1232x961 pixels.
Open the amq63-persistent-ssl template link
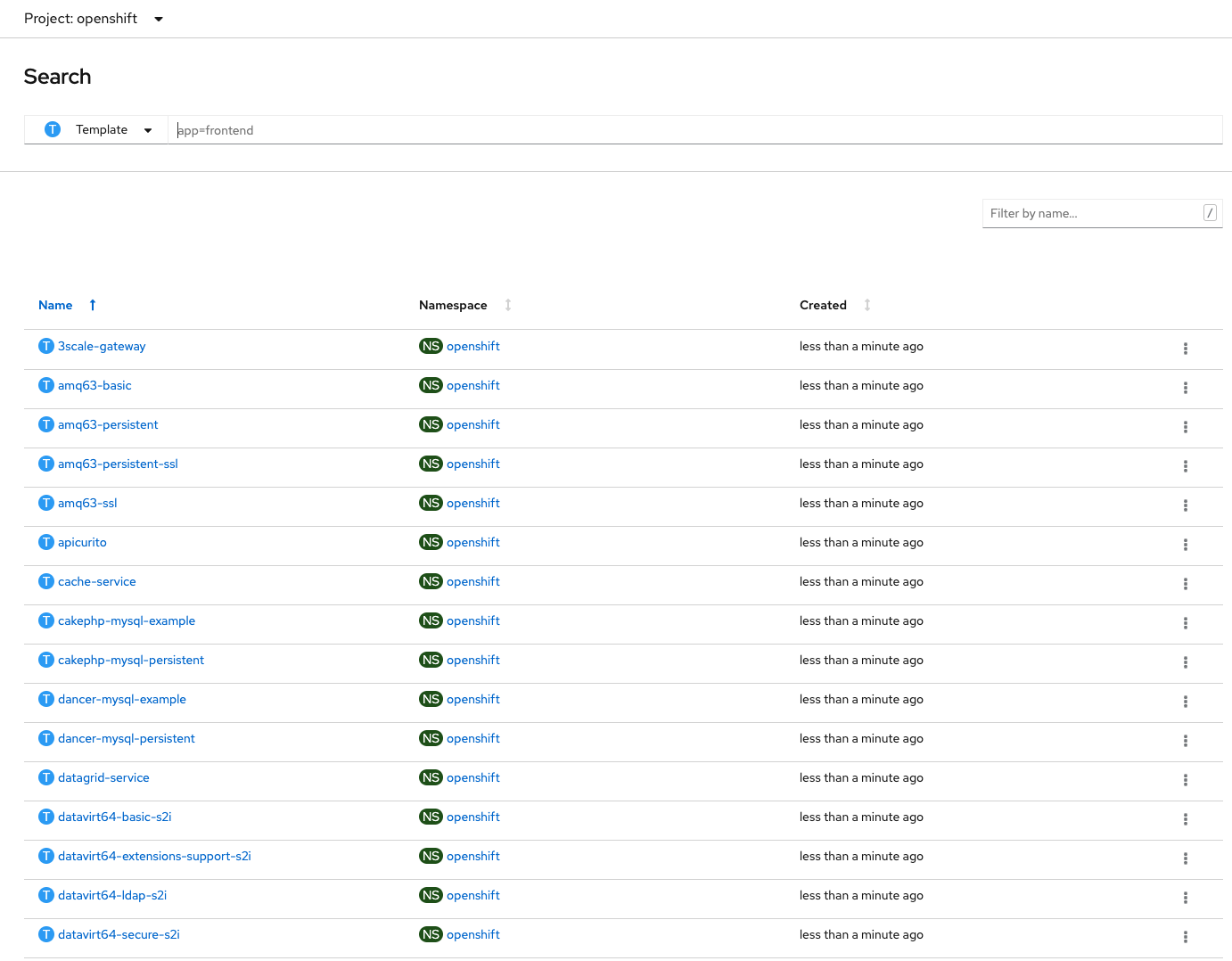(118, 464)
